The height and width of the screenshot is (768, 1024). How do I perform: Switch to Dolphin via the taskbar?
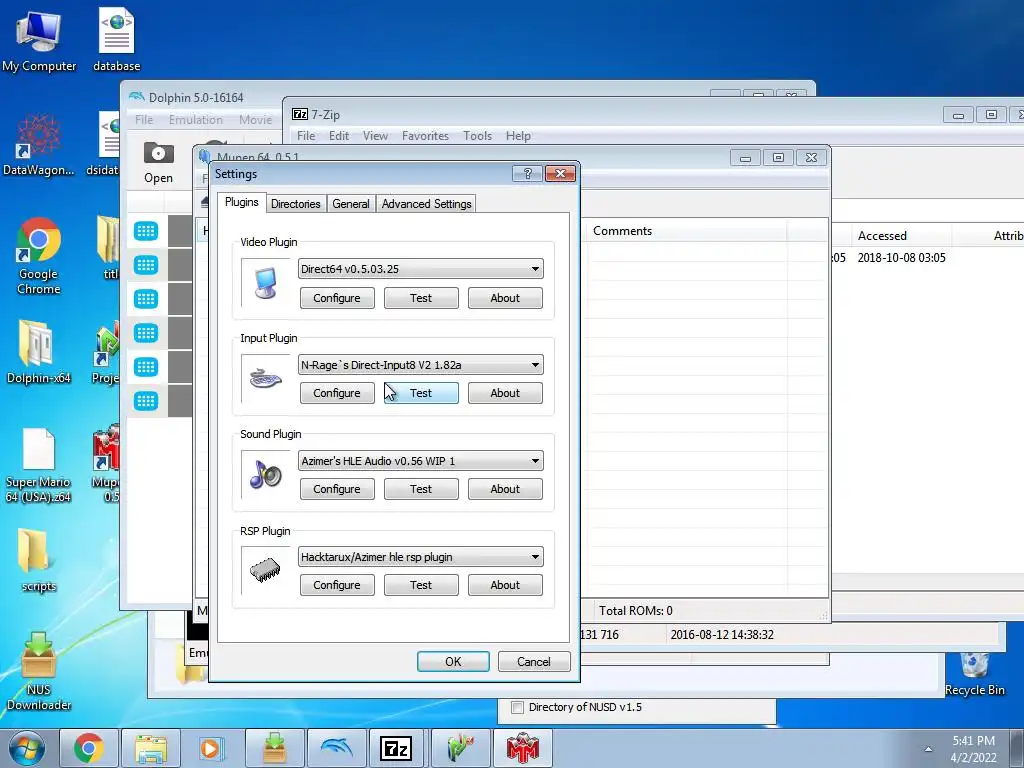tap(336, 748)
